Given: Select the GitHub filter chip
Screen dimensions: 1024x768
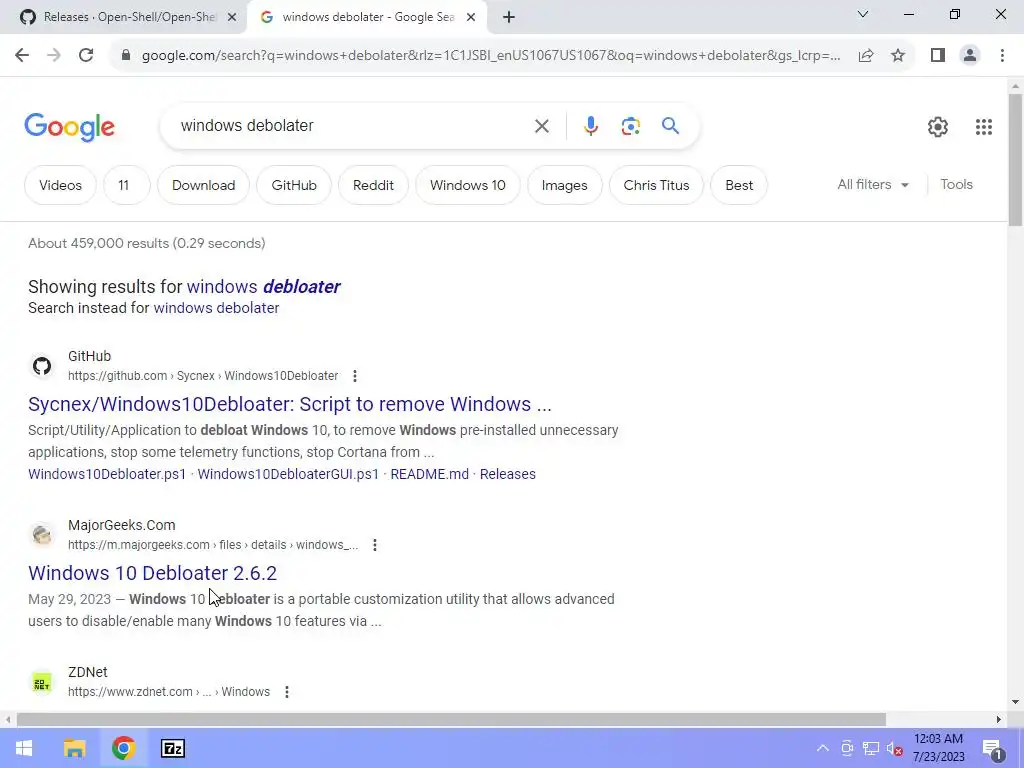Looking at the screenshot, I should pyautogui.click(x=294, y=185).
